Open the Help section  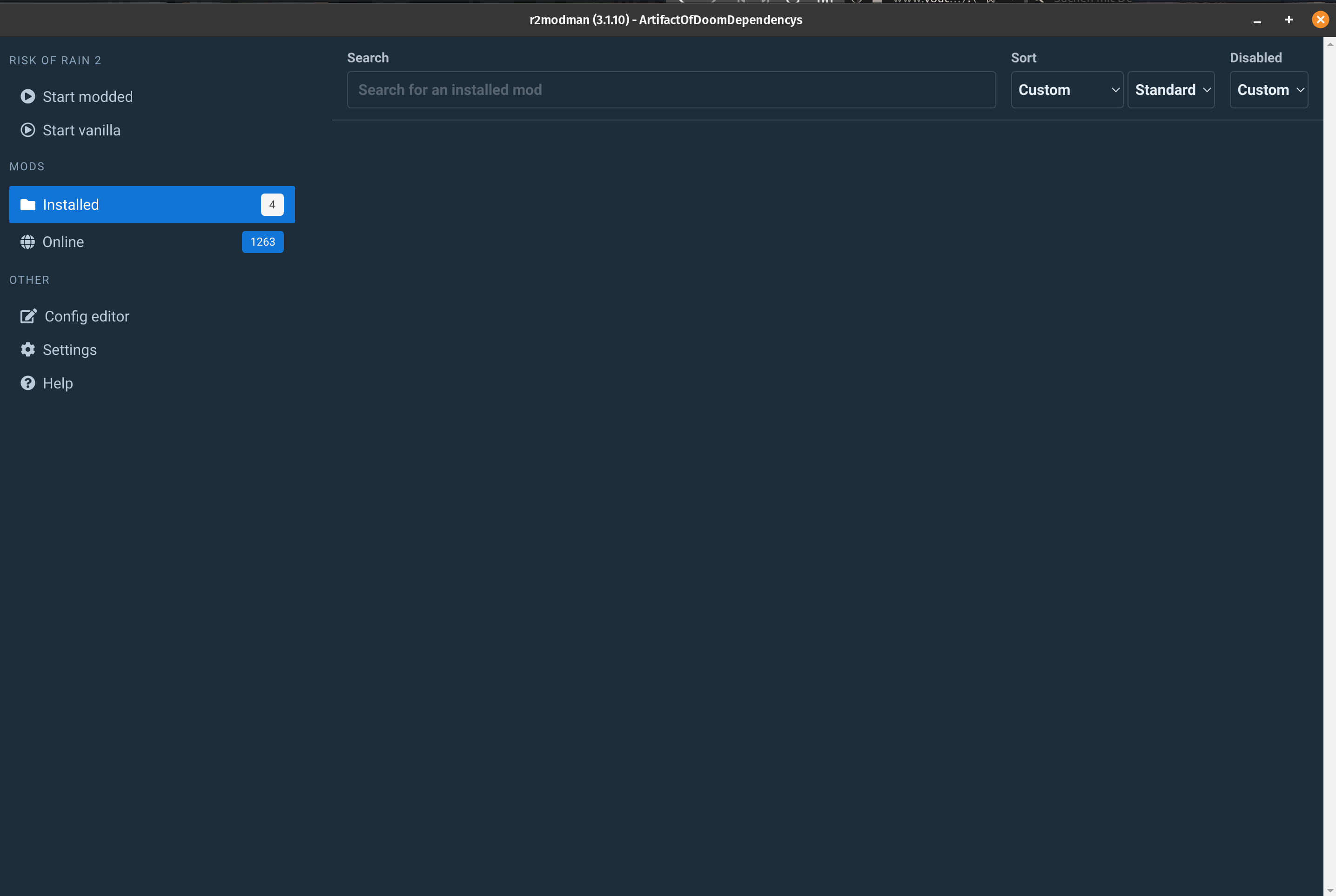coord(58,383)
